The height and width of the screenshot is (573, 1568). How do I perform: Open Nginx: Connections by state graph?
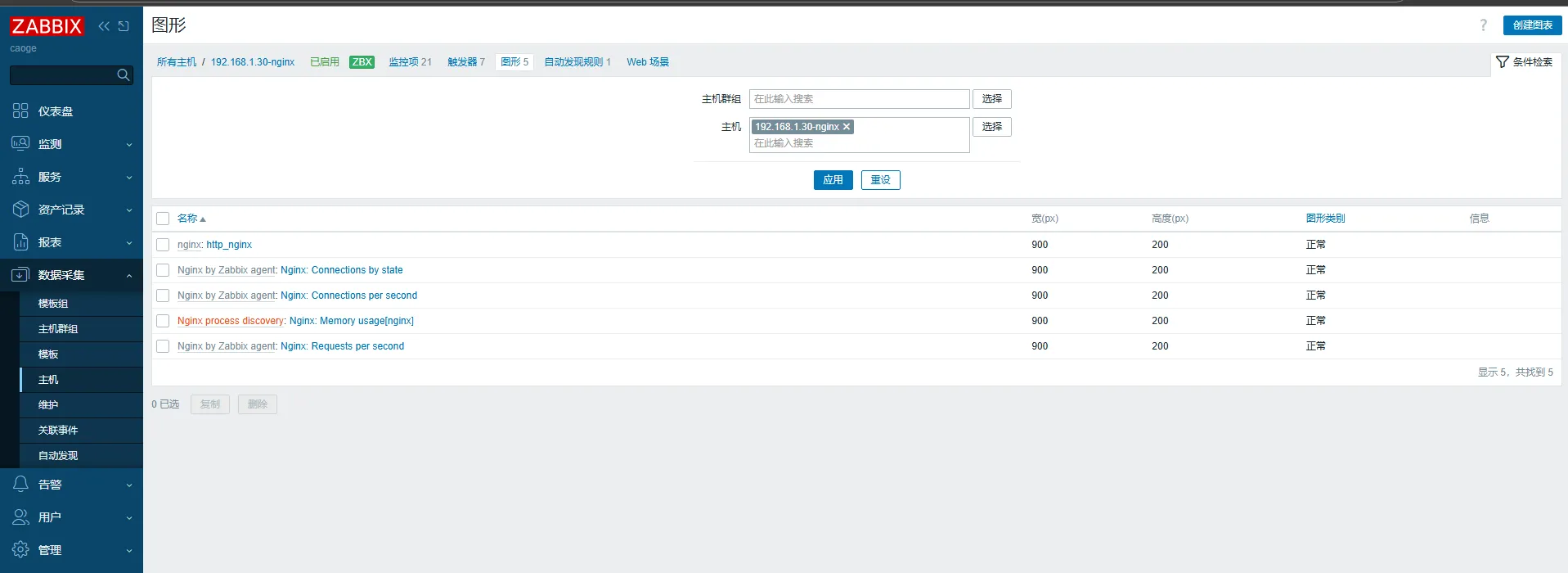(x=341, y=270)
